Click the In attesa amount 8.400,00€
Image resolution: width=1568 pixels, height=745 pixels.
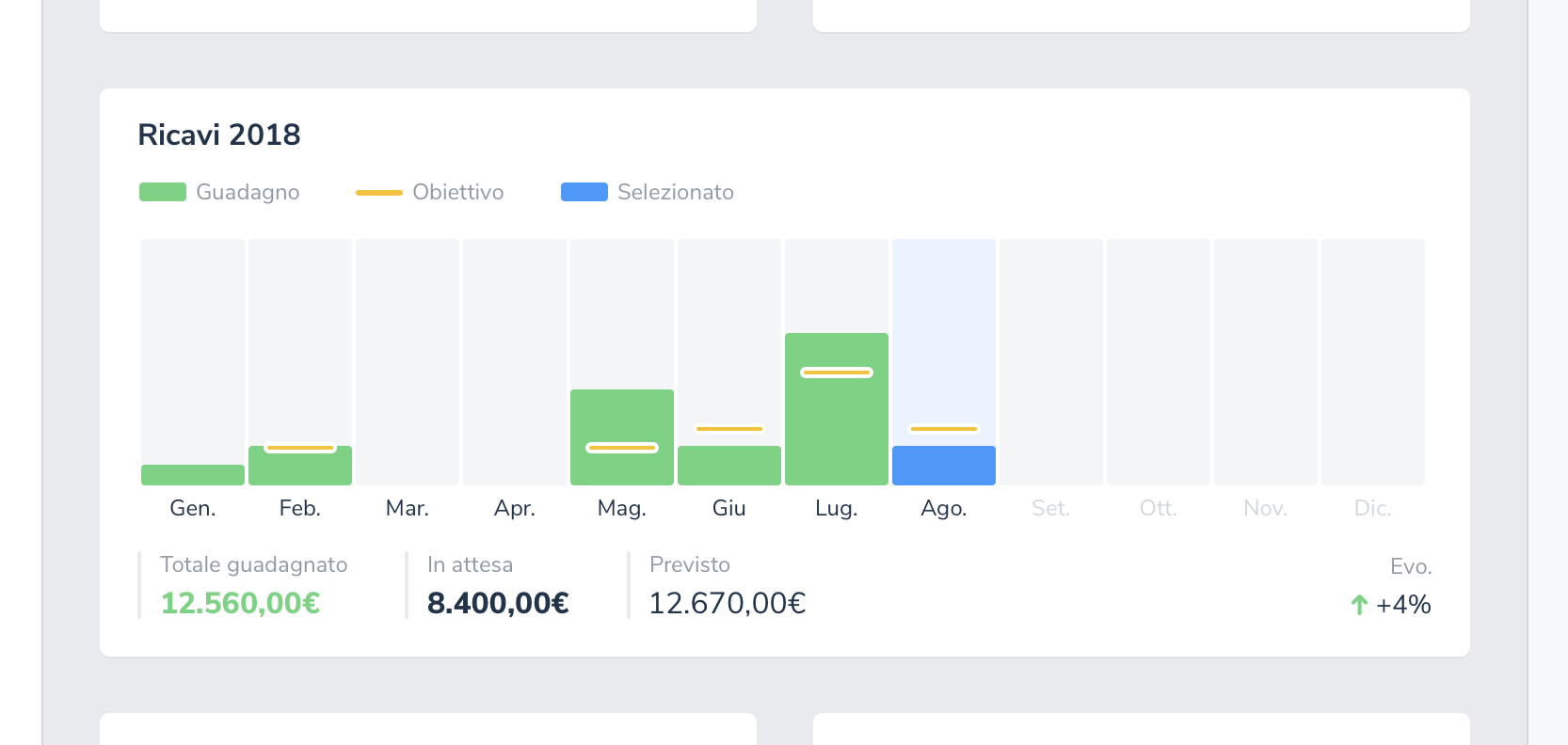(498, 603)
